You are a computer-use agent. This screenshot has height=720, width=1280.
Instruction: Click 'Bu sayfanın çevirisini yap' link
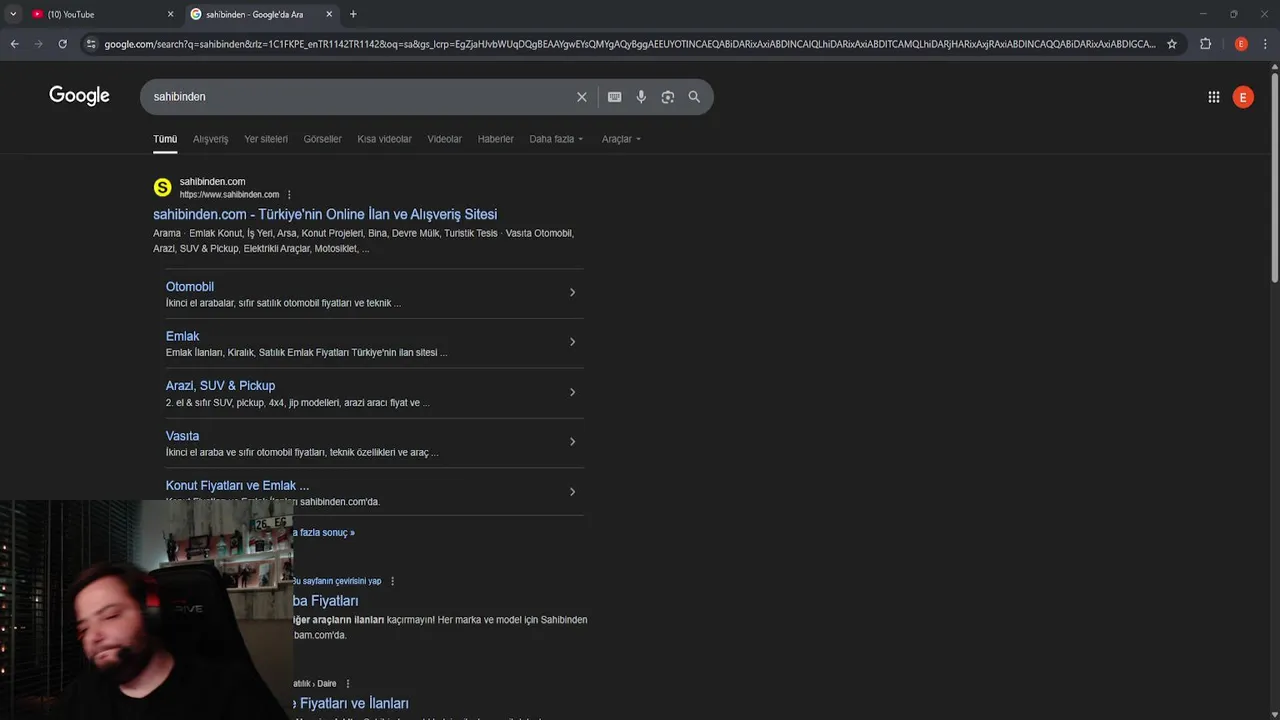coord(336,581)
